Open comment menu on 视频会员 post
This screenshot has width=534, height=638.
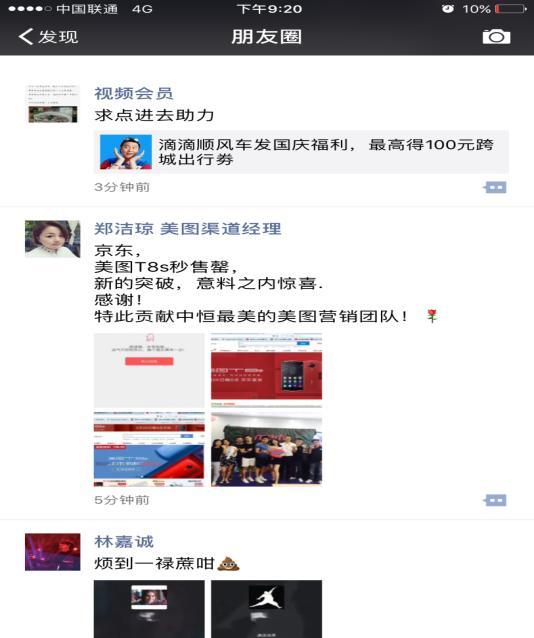[x=495, y=187]
